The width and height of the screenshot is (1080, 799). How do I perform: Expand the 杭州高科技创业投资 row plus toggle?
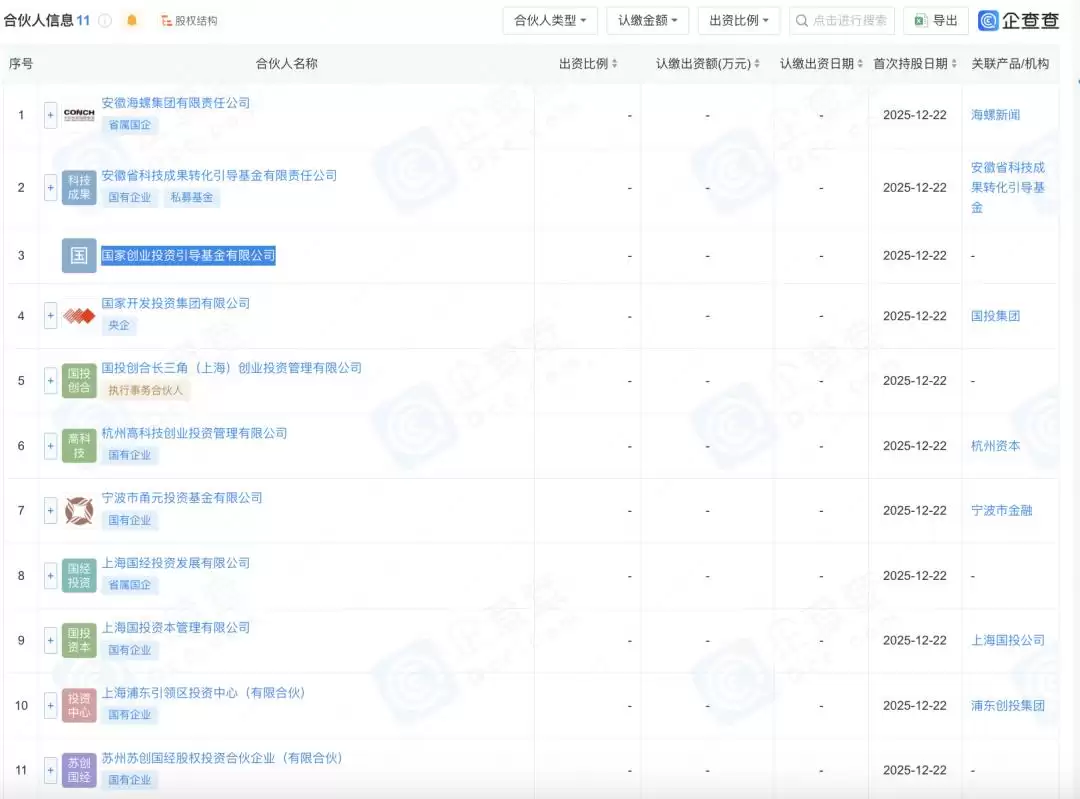tap(50, 446)
